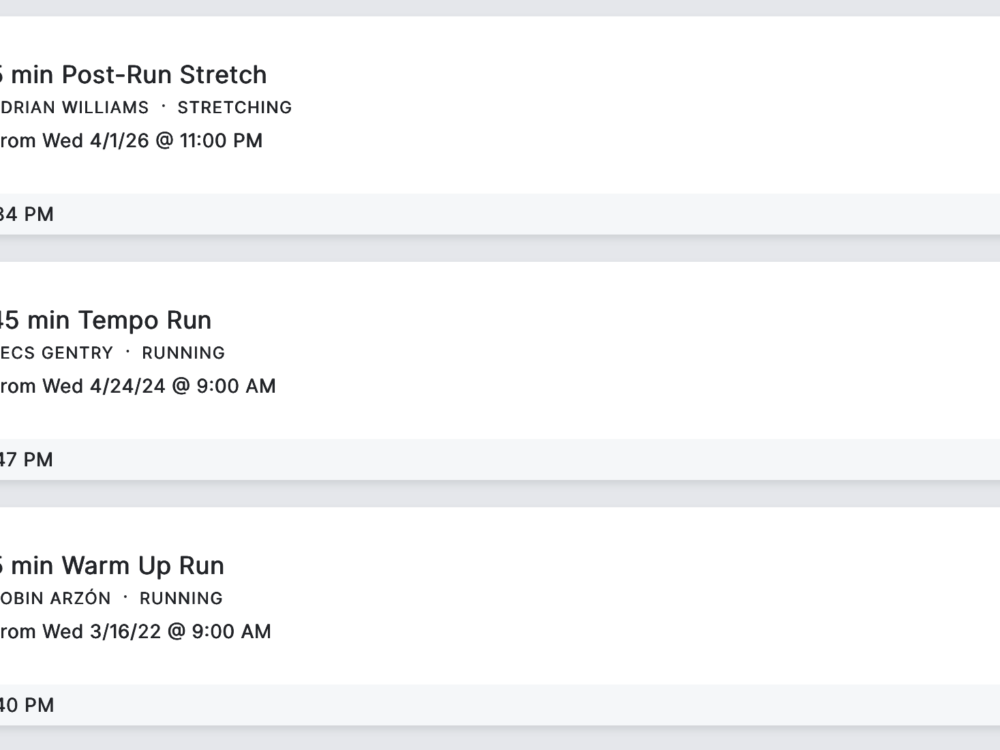Click instructor name Robin Arzón
The height and width of the screenshot is (750, 1000).
[55, 599]
